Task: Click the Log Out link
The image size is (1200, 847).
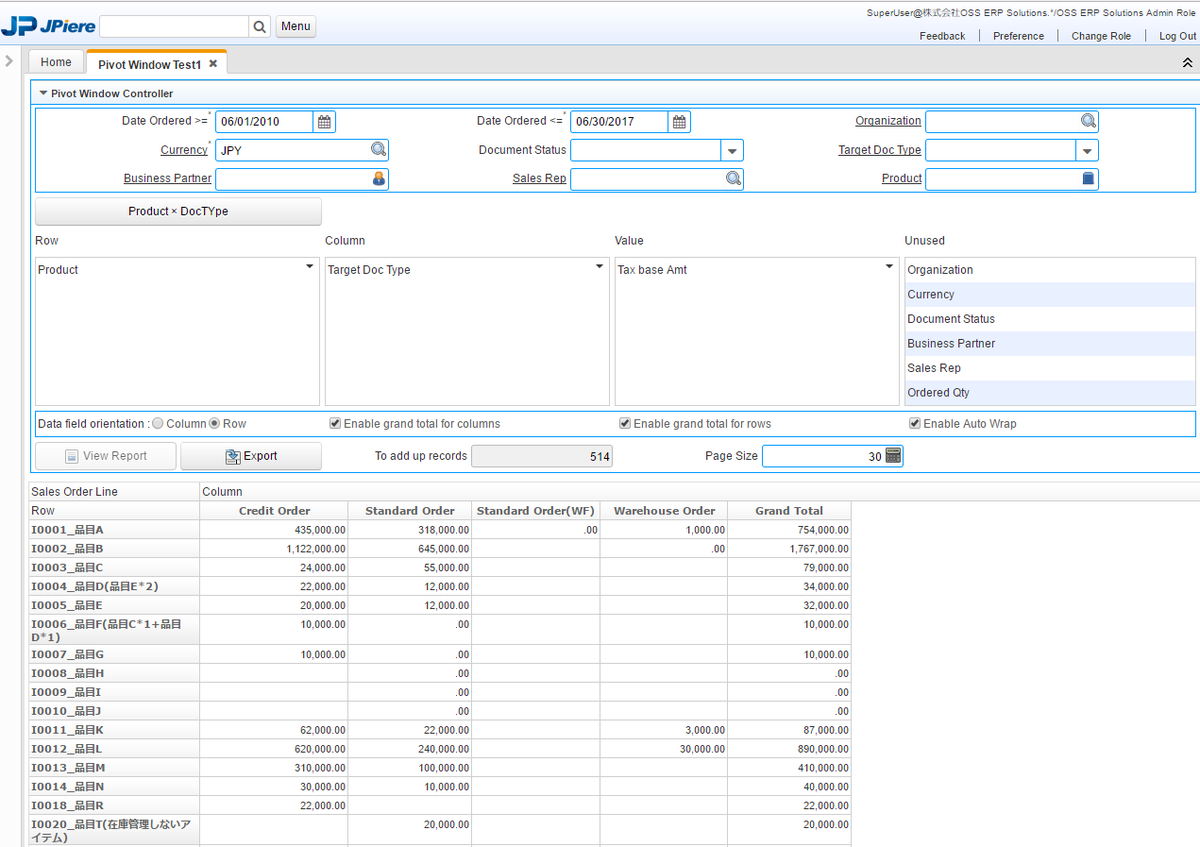Action: (x=1177, y=36)
